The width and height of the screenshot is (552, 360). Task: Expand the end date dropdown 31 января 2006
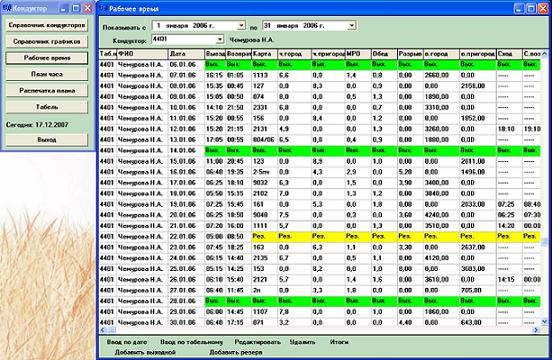[352, 26]
